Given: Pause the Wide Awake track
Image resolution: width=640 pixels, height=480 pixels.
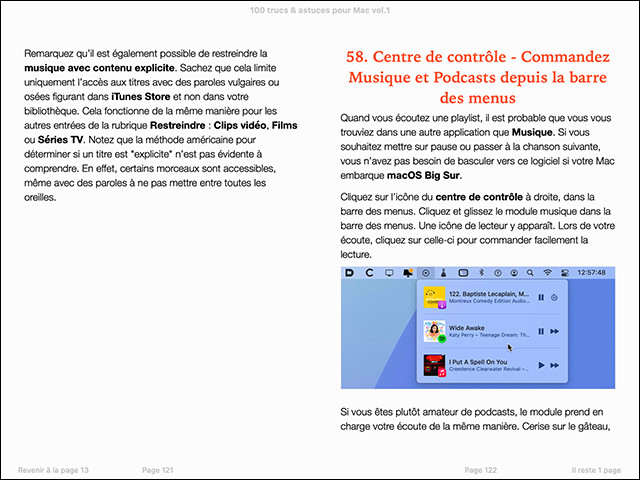Looking at the screenshot, I should point(541,331).
